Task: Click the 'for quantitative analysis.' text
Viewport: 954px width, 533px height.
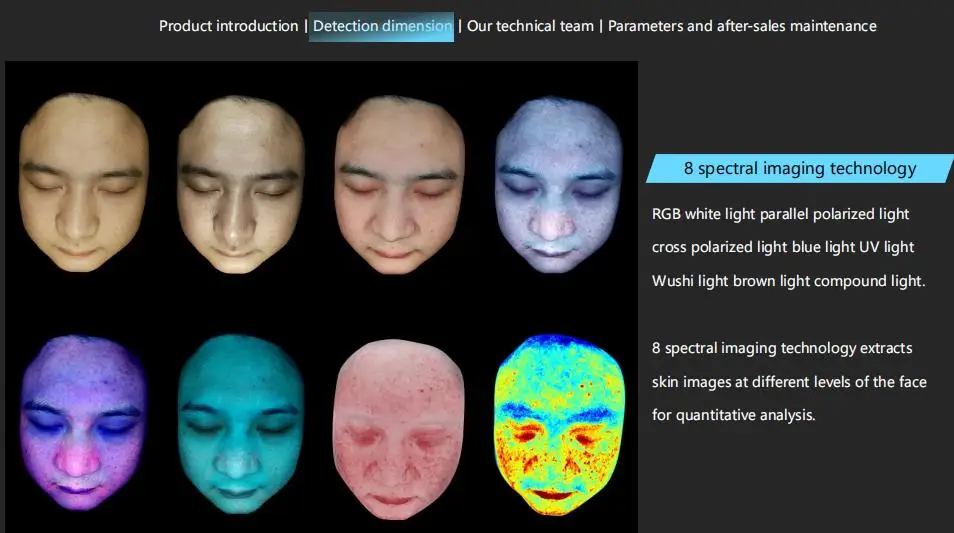Action: click(734, 414)
